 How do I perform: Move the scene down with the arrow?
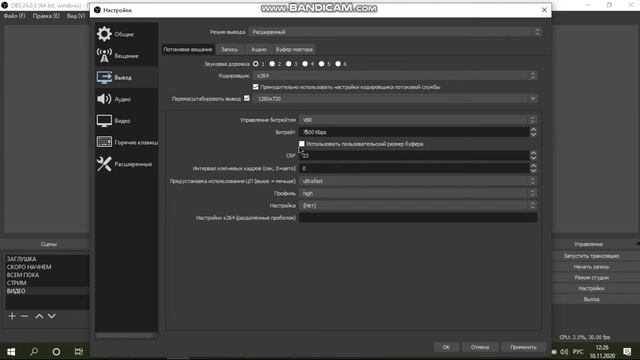click(x=52, y=316)
